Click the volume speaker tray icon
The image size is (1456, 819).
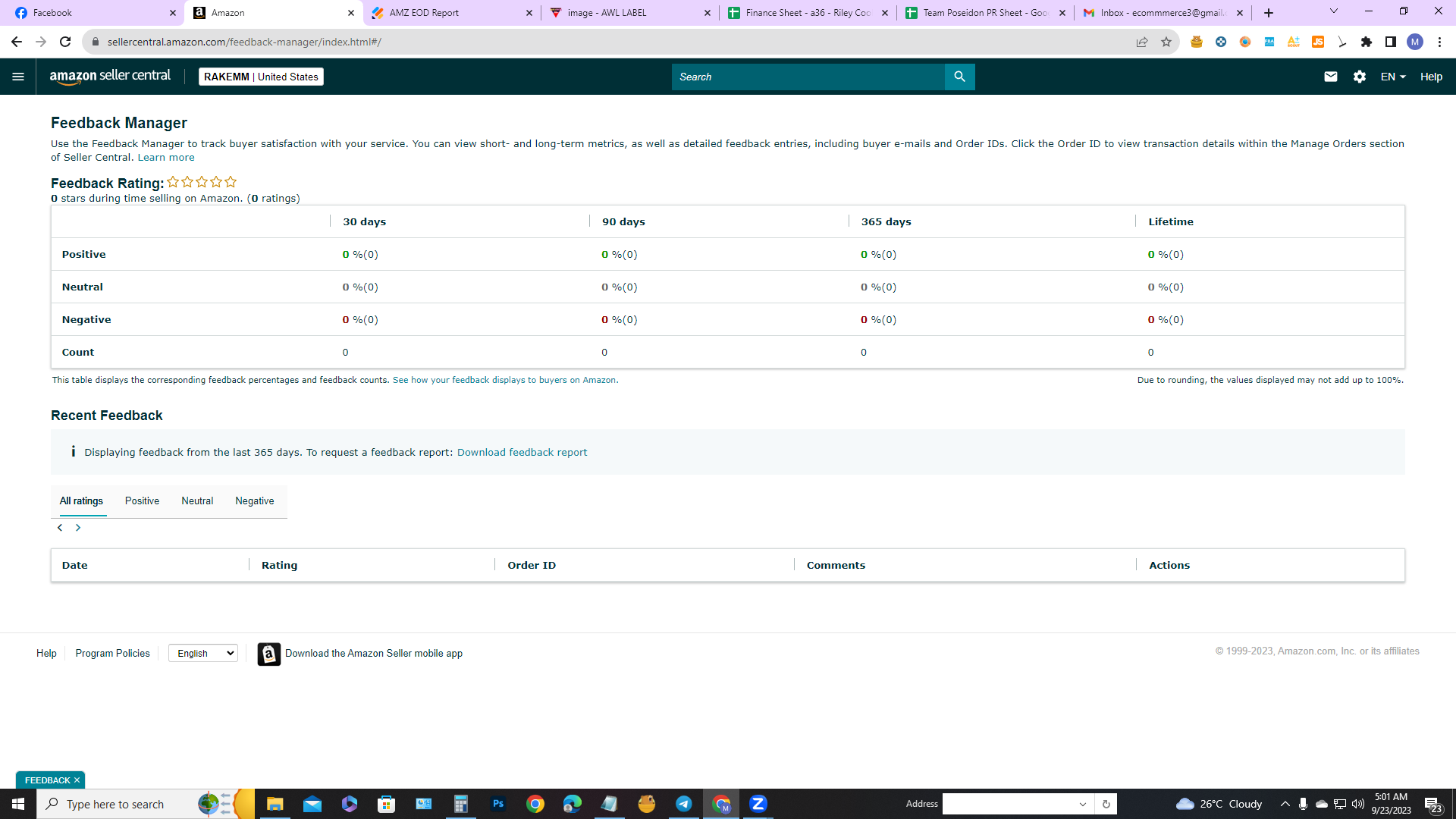(1358, 804)
